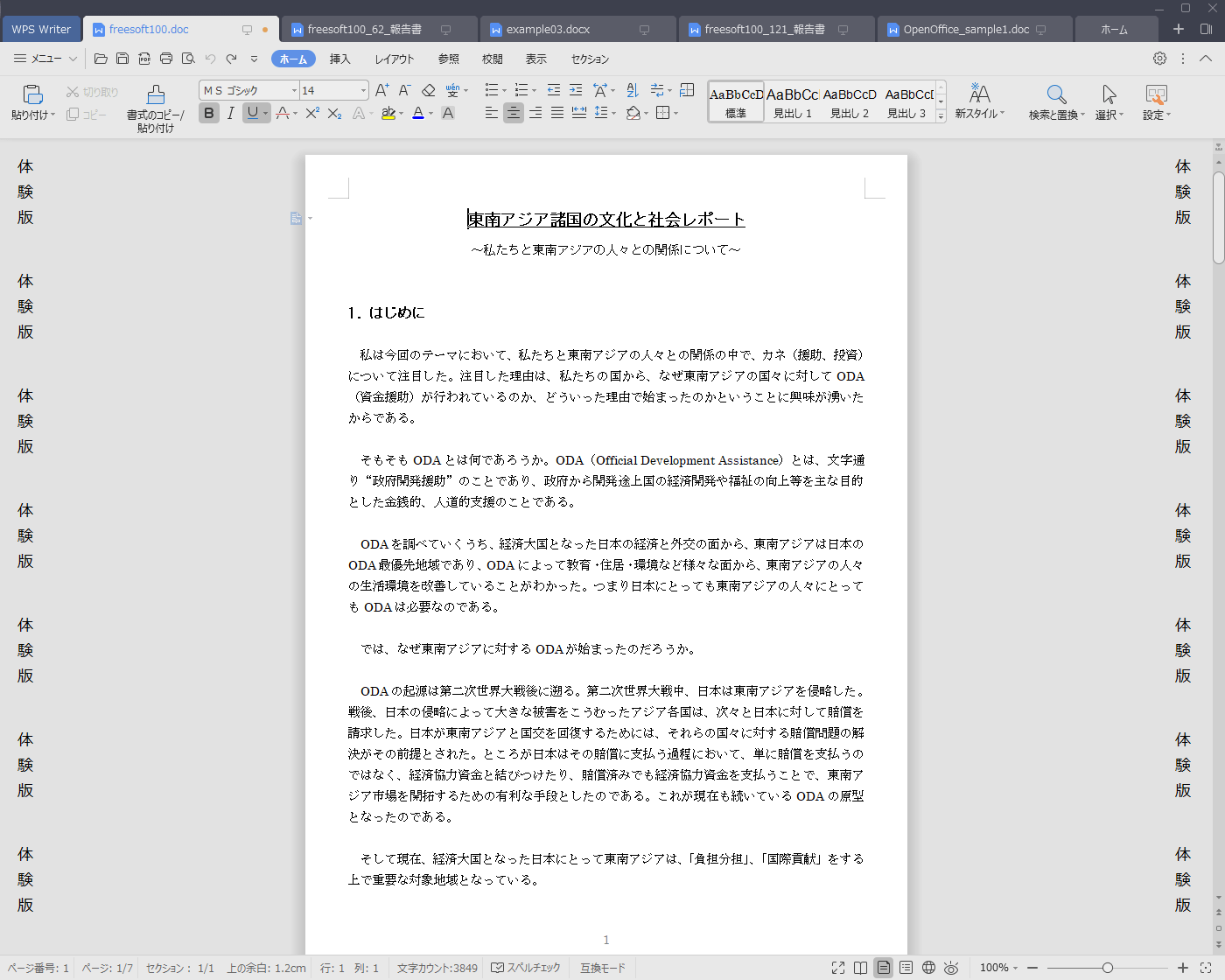
Task: Open print preview icon
Action: click(x=188, y=59)
